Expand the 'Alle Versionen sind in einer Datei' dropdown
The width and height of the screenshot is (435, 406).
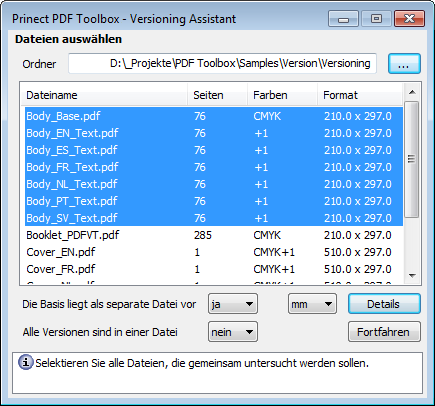pyautogui.click(x=233, y=332)
